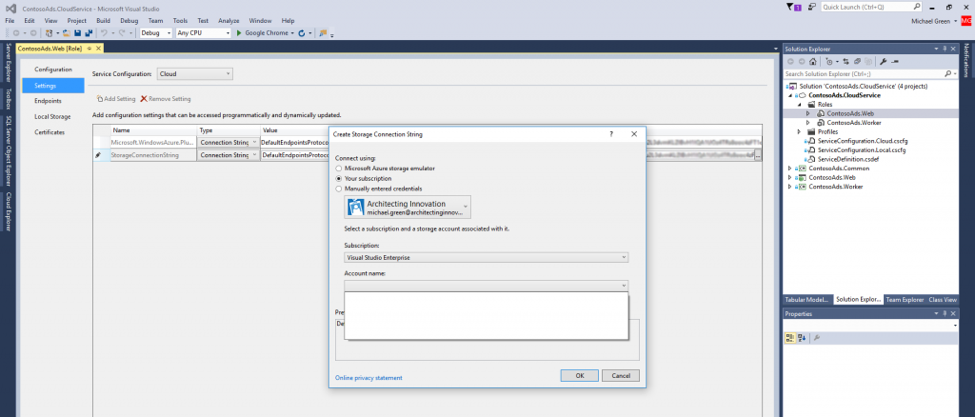Click the Undo arrow in the toolbar

(x=104, y=33)
